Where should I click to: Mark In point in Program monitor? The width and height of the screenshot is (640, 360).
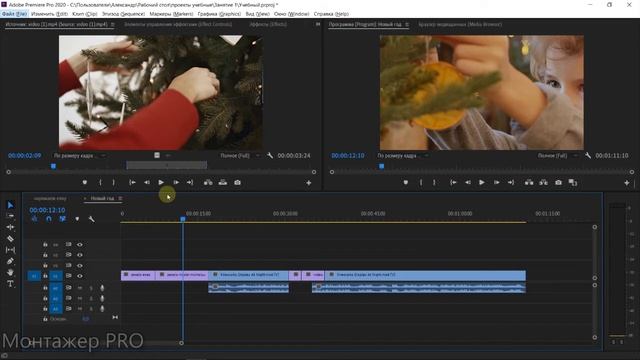[x=421, y=182]
